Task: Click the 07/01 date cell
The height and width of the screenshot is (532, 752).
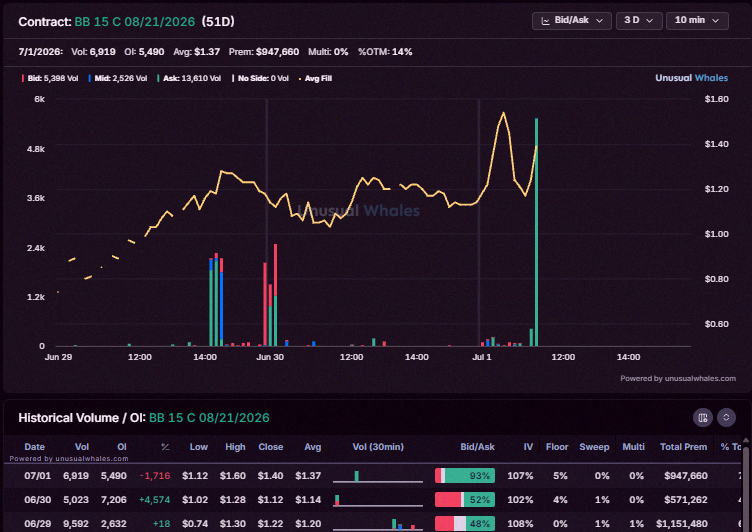Action: click(x=37, y=475)
